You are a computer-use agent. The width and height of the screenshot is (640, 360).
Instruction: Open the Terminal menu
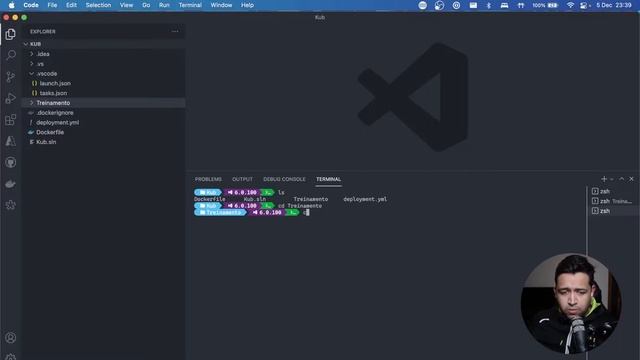190,5
